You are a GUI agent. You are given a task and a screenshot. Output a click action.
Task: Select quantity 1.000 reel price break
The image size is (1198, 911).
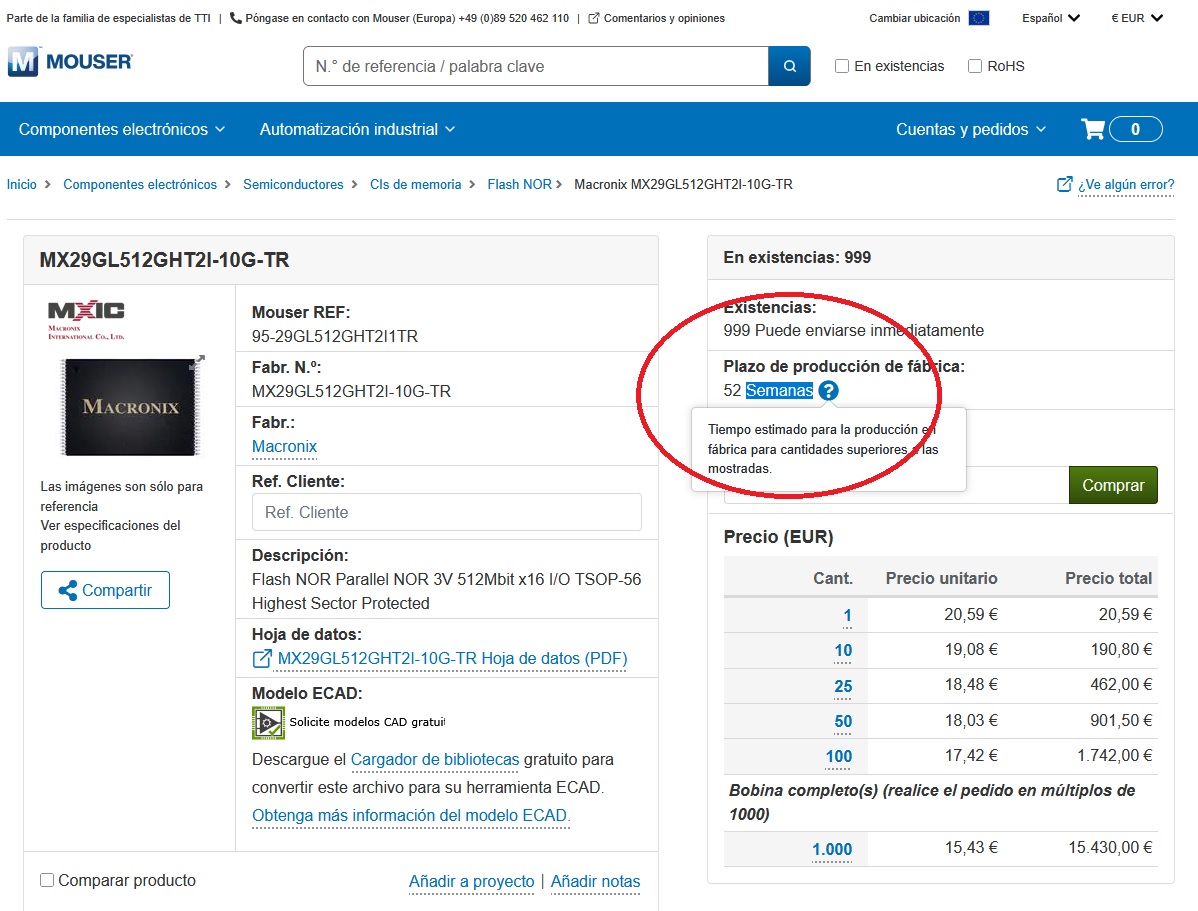[832, 849]
